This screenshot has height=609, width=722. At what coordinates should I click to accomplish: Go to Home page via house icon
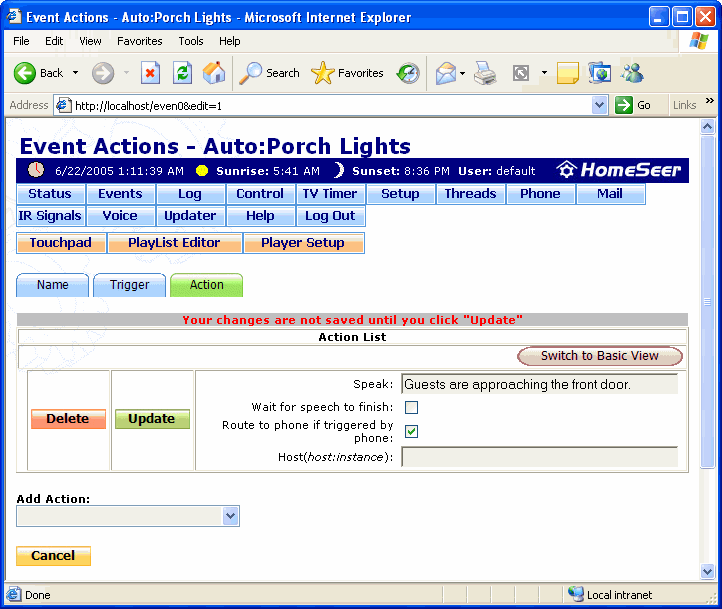214,73
